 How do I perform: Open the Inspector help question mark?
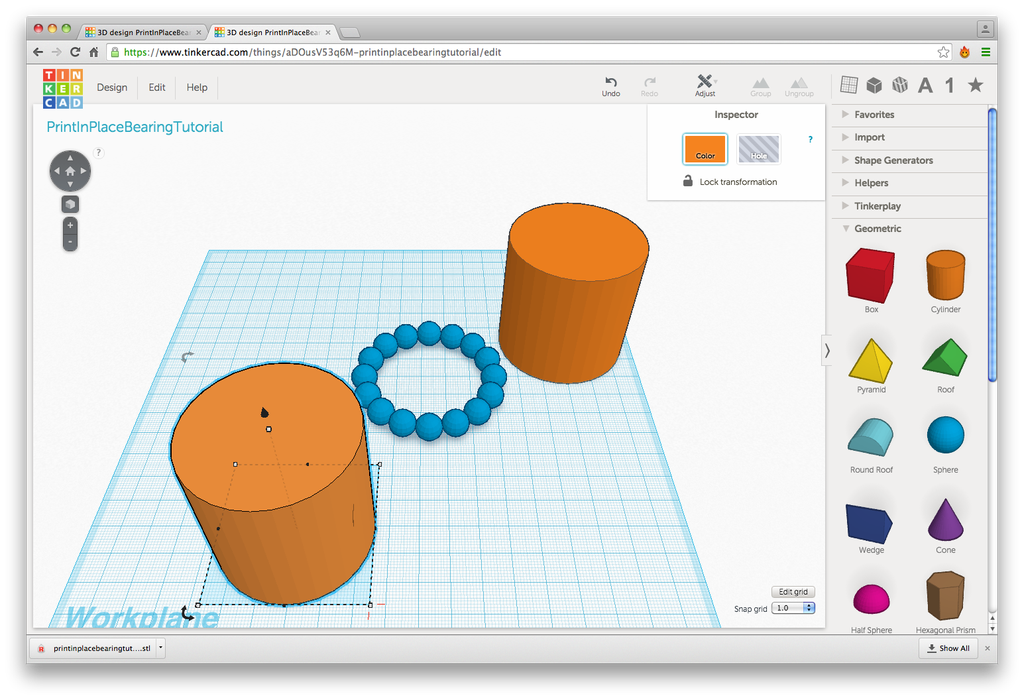click(x=810, y=139)
